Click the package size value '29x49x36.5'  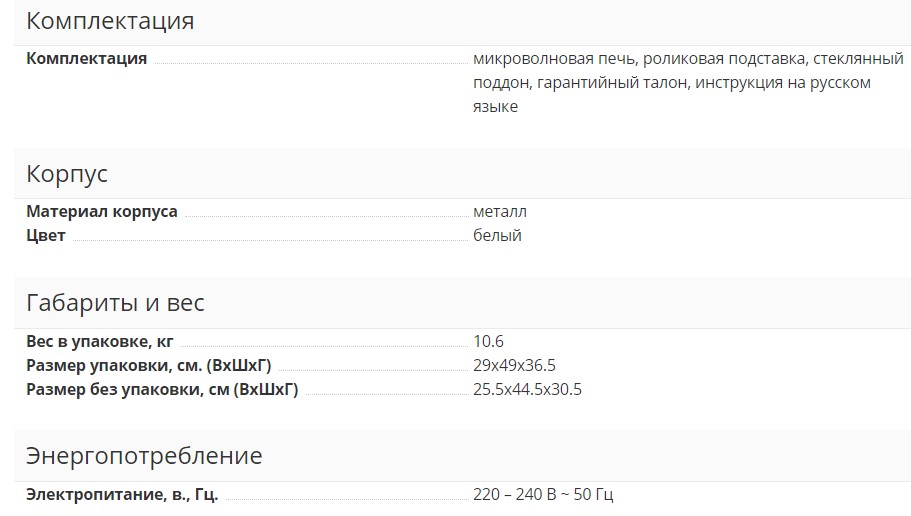tap(515, 366)
